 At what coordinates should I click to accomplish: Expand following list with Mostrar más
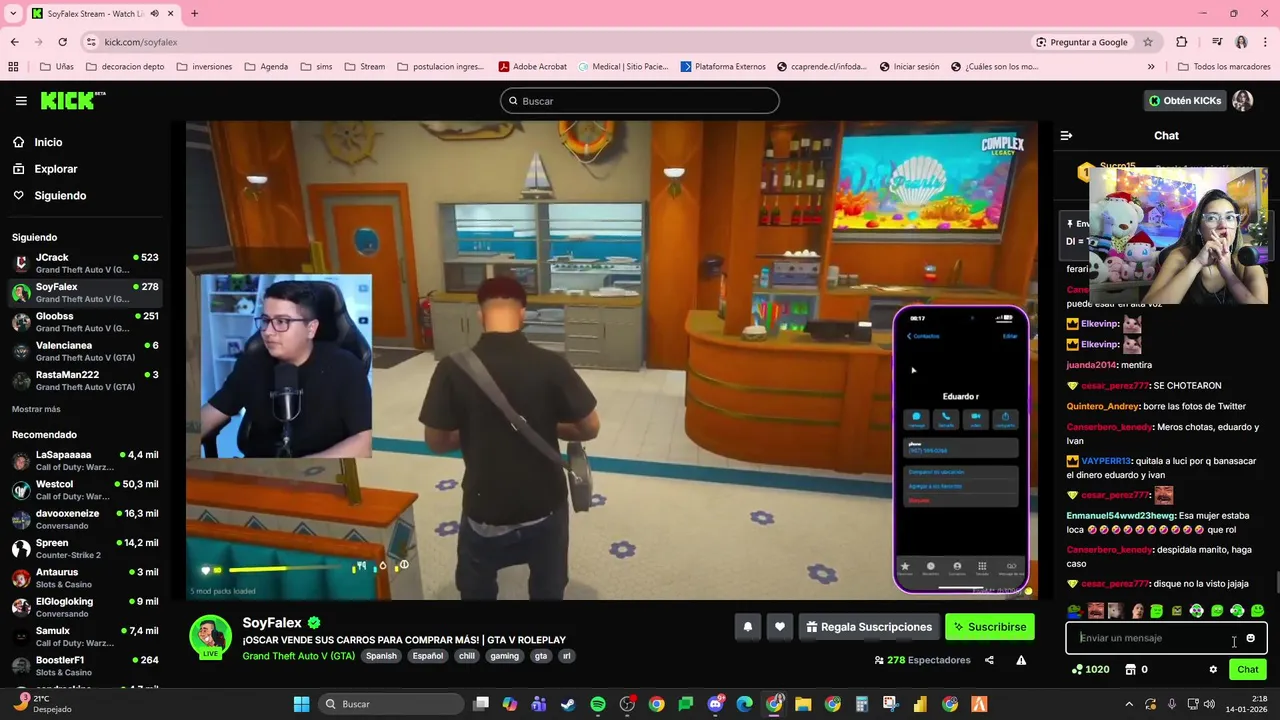36,409
